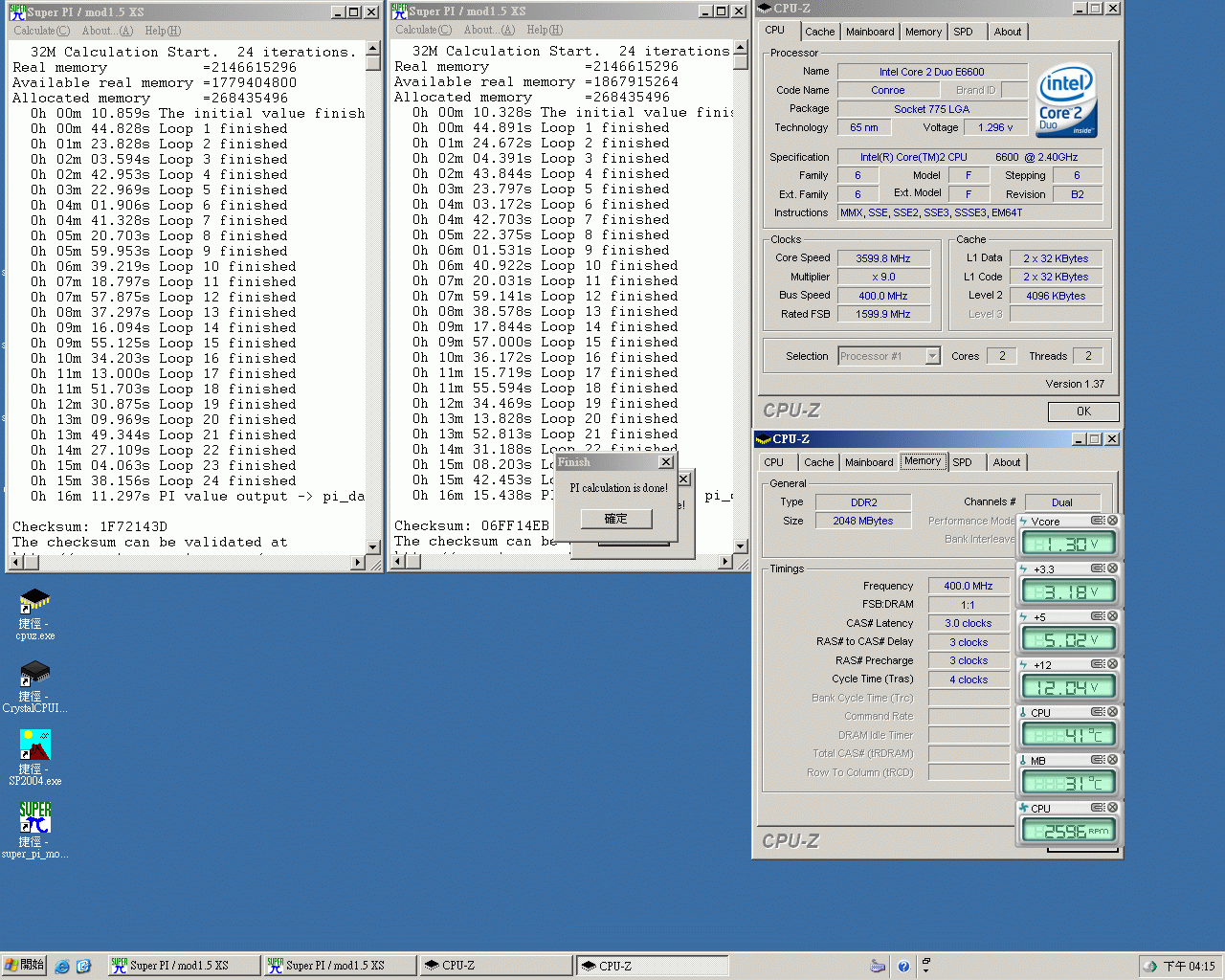Open settings of the MB temperature gadget
Screen dimensions: 1225x980
click(1098, 760)
